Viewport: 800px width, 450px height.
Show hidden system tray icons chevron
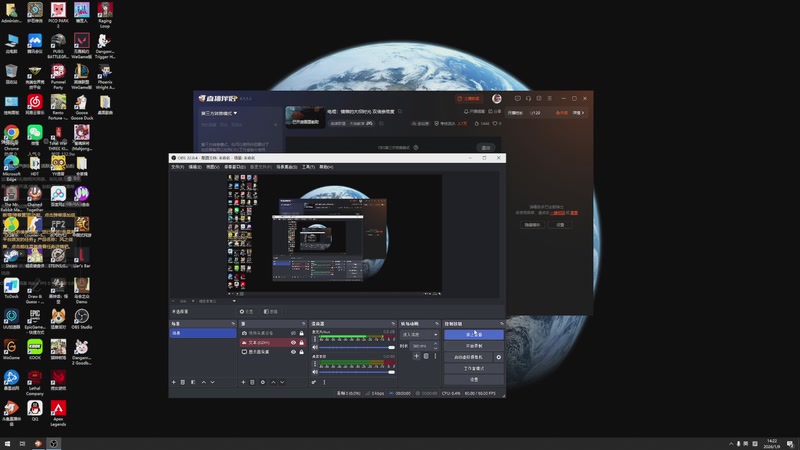point(730,444)
